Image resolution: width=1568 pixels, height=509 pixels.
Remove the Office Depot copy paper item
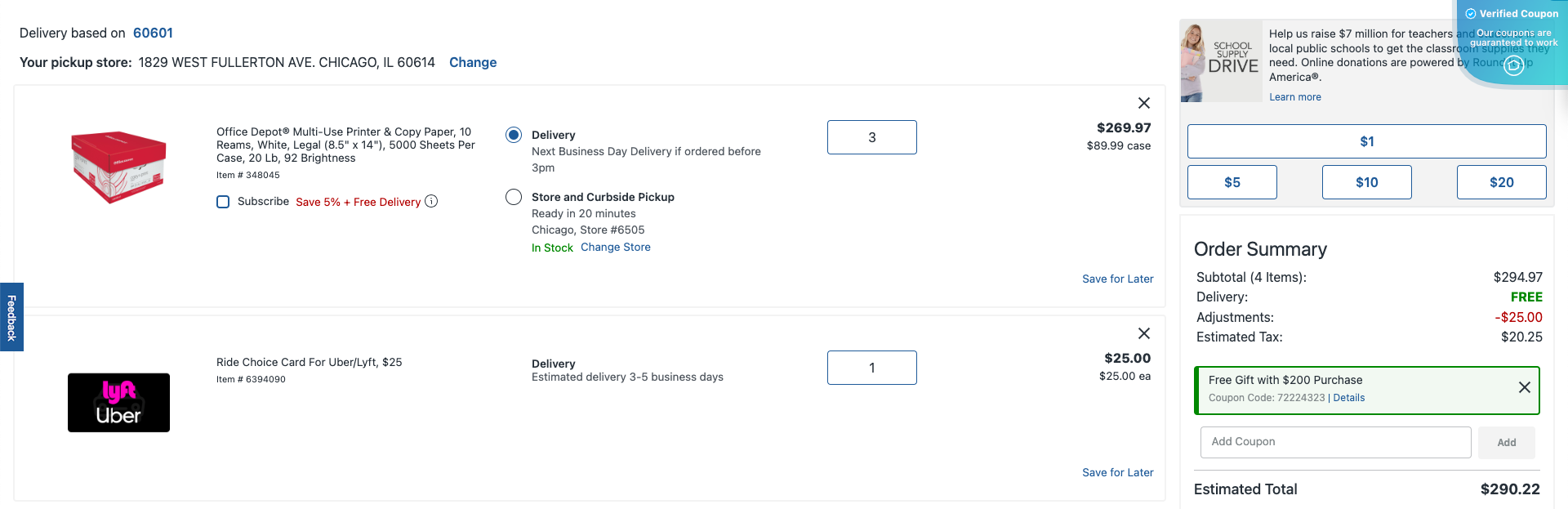pyautogui.click(x=1143, y=103)
